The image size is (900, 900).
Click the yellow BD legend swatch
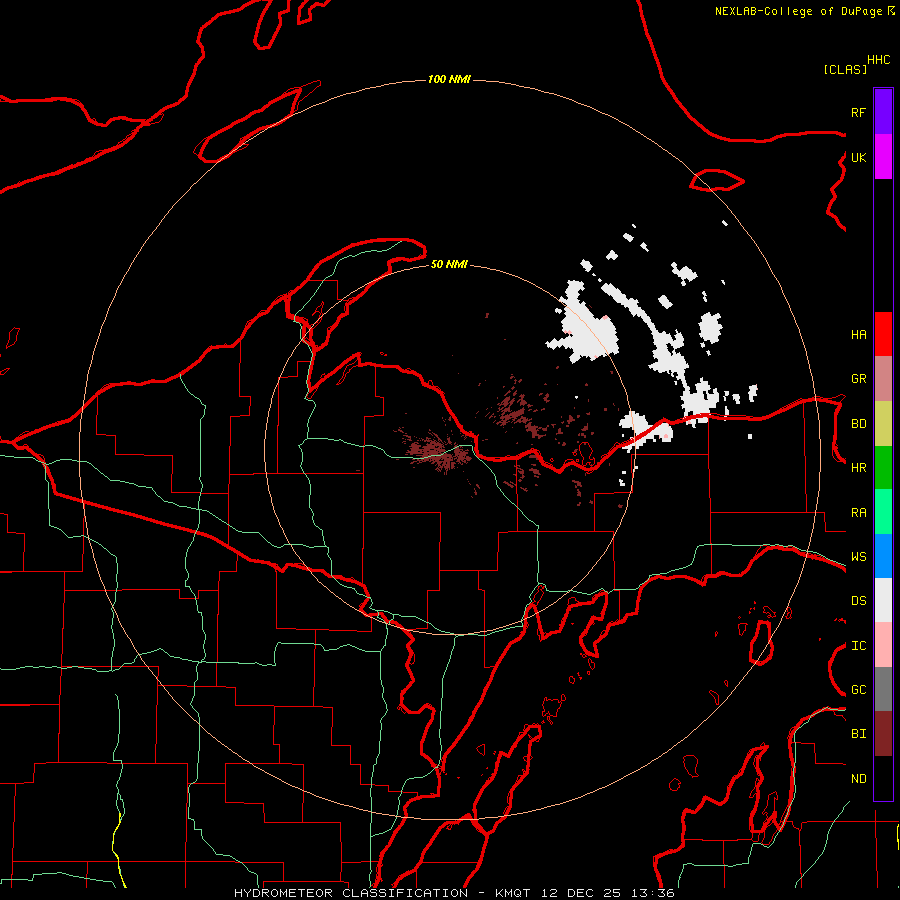point(883,424)
